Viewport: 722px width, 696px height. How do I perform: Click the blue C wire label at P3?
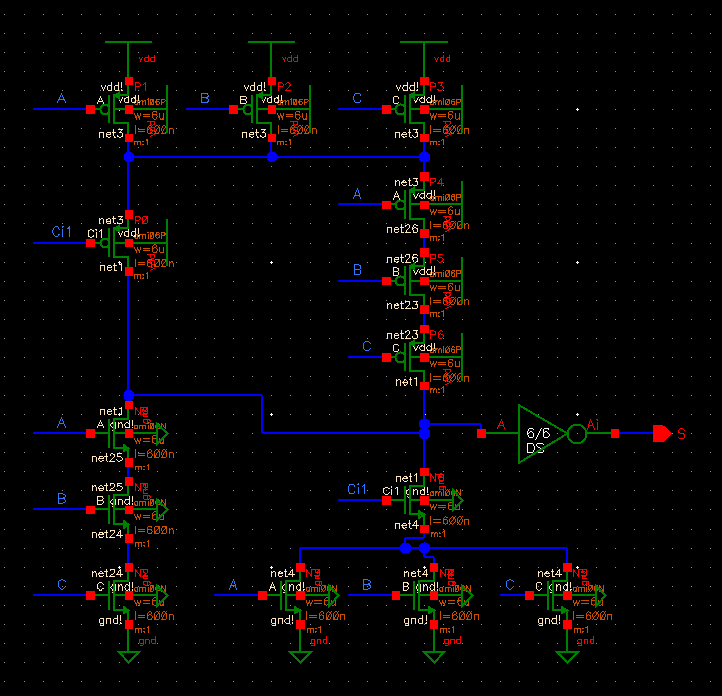(x=357, y=98)
